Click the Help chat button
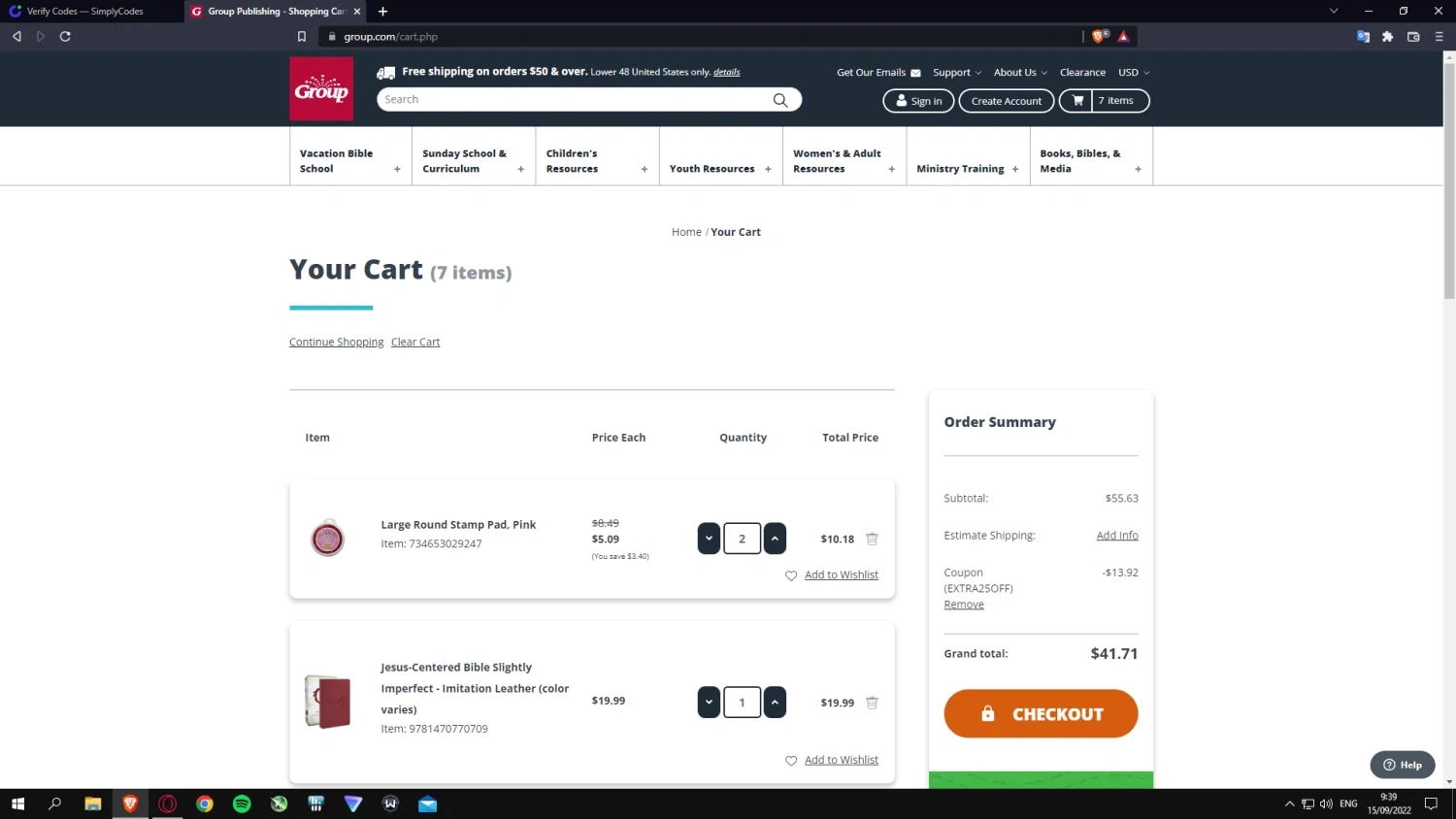This screenshot has width=1456, height=819. click(1403, 765)
